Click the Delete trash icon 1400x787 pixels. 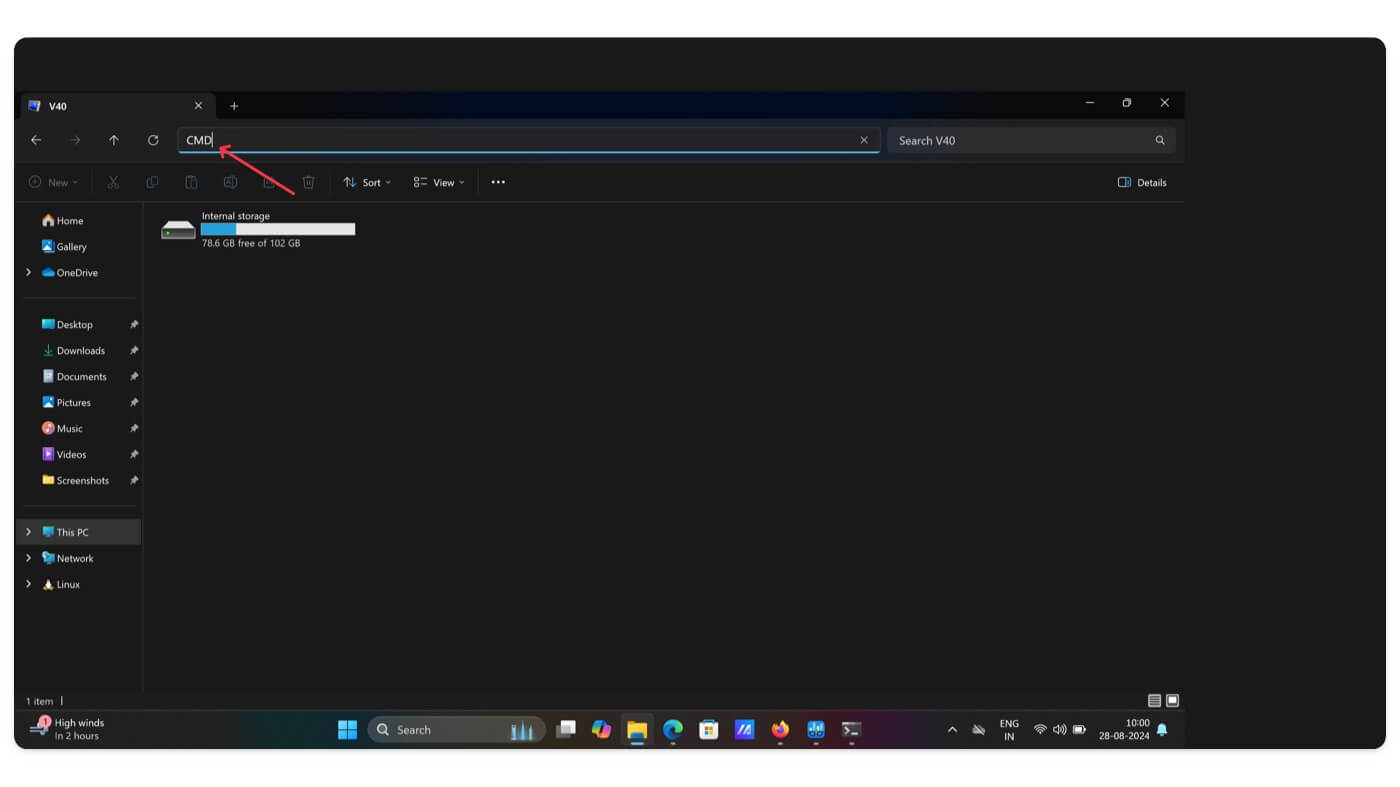309,182
